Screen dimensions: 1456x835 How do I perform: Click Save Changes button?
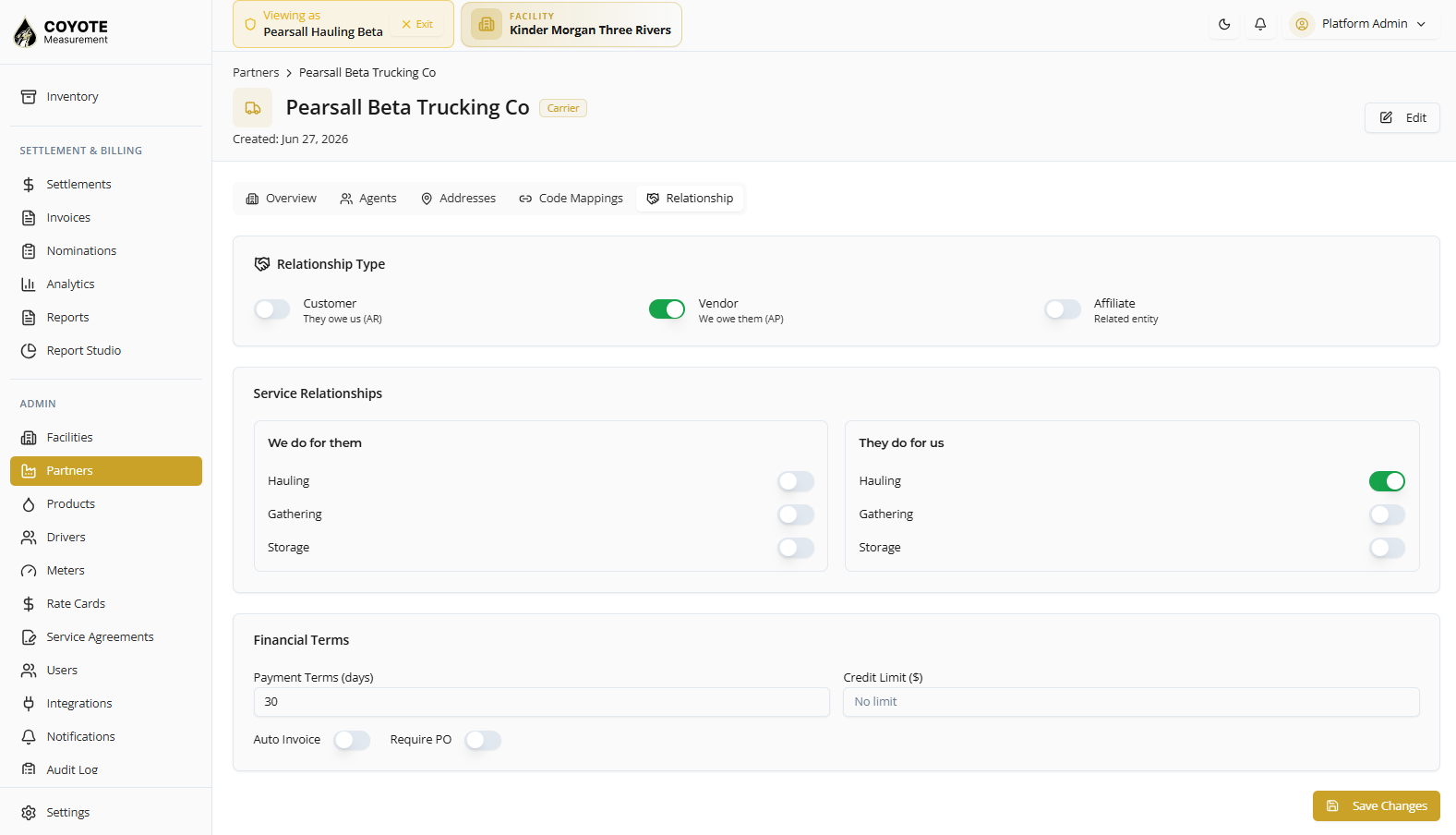1377,806
